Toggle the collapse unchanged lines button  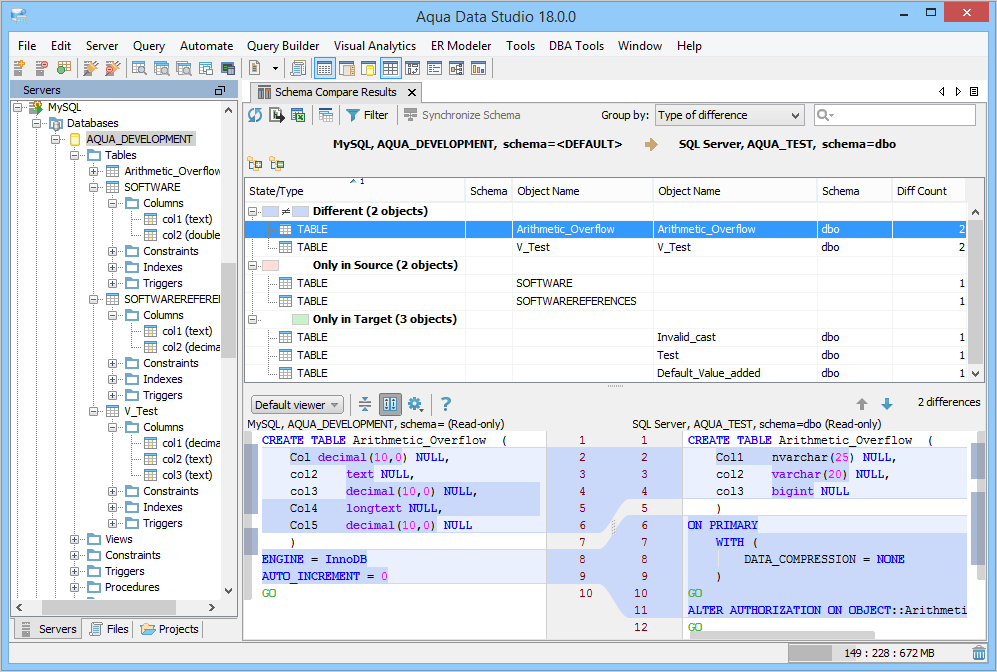(x=365, y=404)
